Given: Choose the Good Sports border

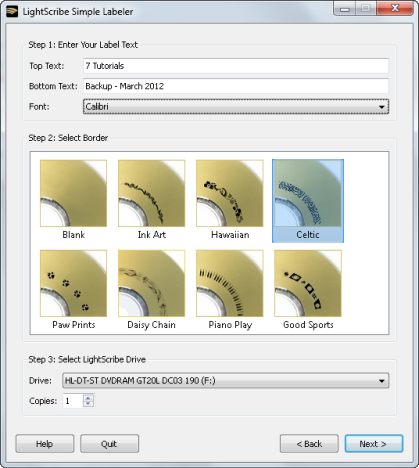Looking at the screenshot, I should click(308, 283).
